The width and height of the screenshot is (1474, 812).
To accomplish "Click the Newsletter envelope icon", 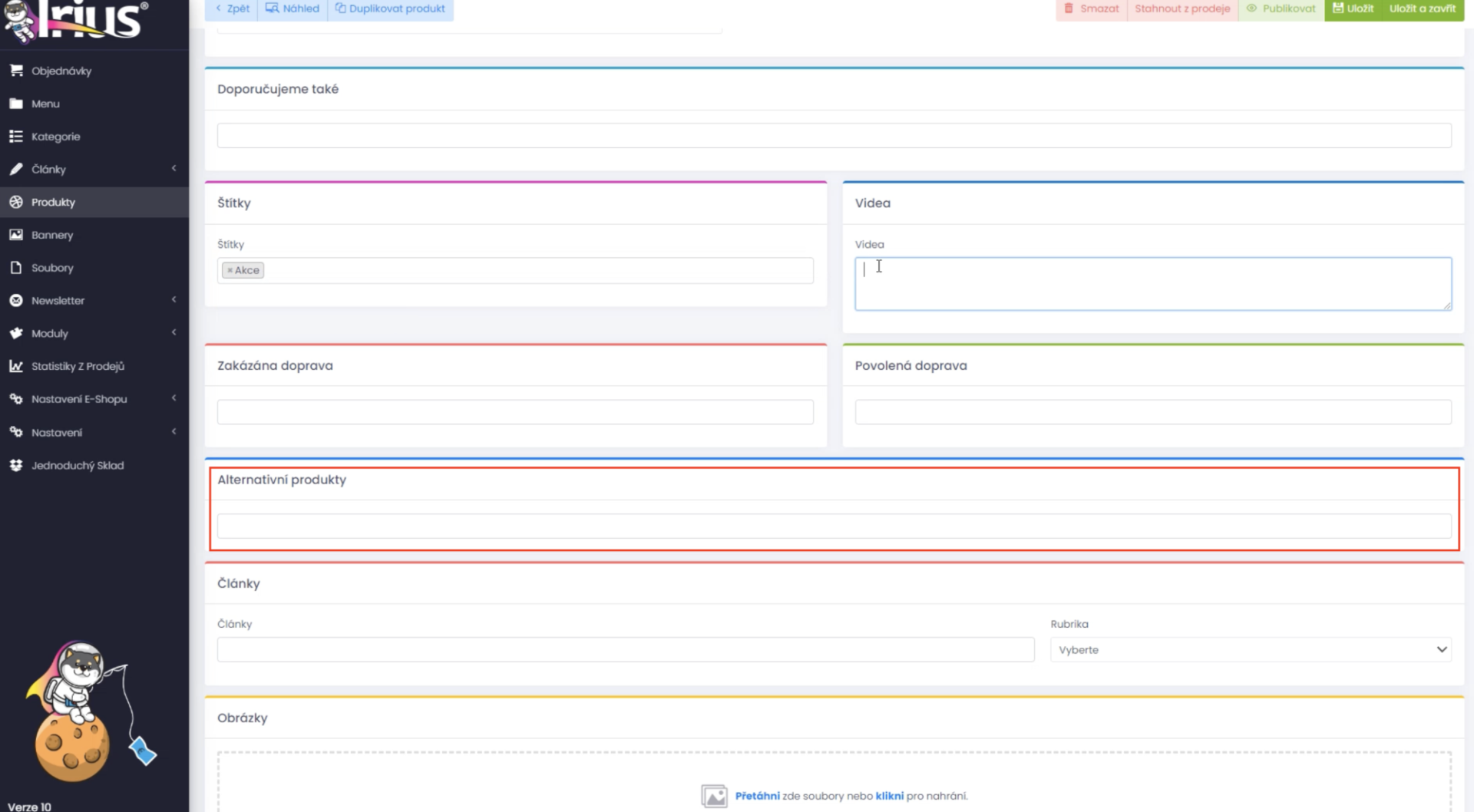I will tap(16, 301).
